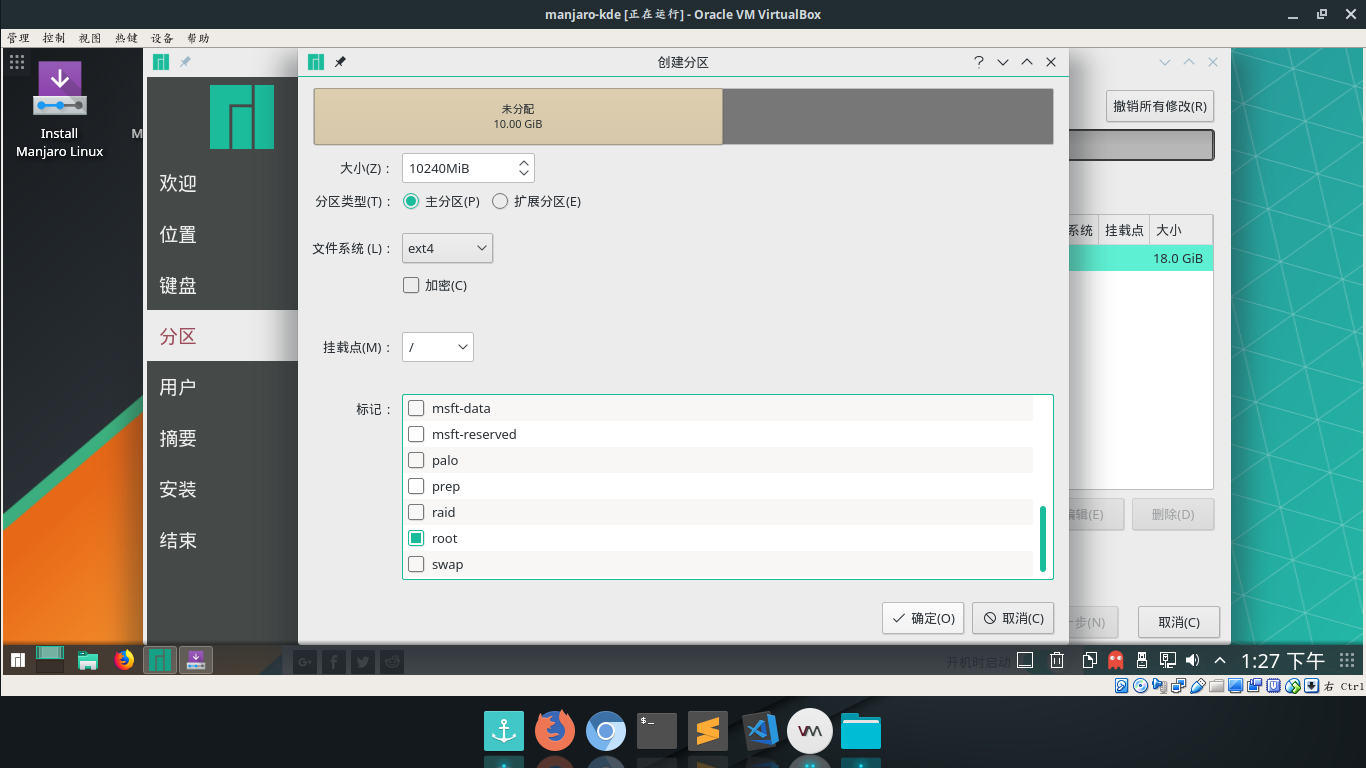Screen dimensions: 1366x768
Task: Open 视图 menu in VirtualBox
Action: coord(90,38)
